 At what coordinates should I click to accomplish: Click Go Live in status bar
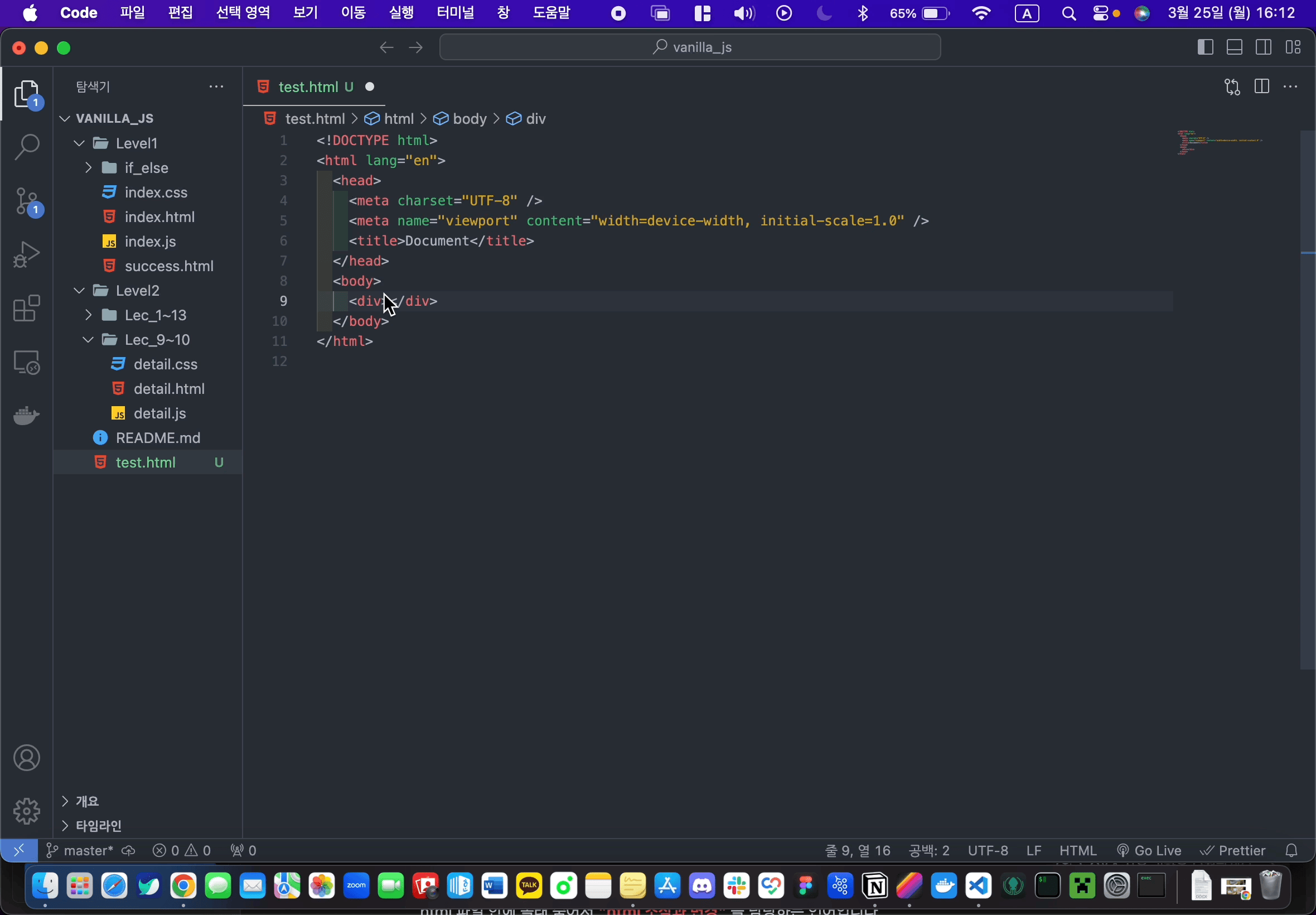point(1149,851)
